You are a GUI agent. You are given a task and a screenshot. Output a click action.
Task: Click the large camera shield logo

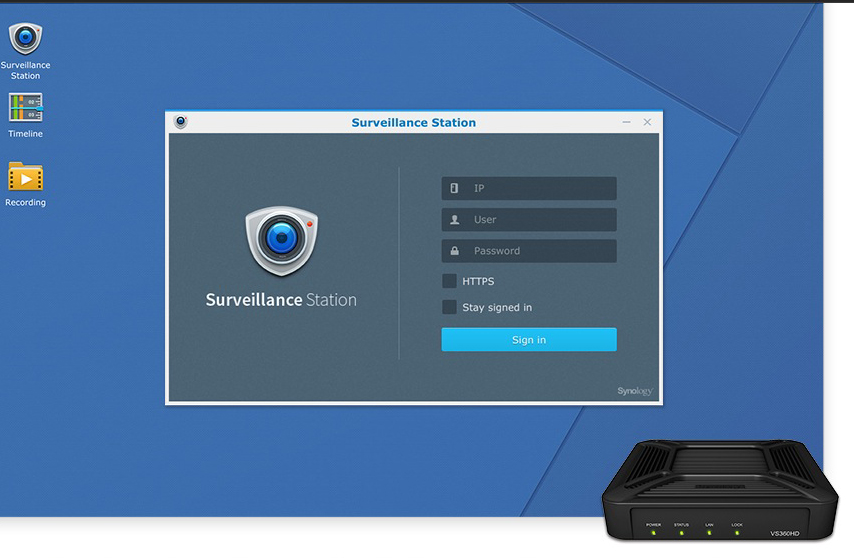pyautogui.click(x=281, y=240)
